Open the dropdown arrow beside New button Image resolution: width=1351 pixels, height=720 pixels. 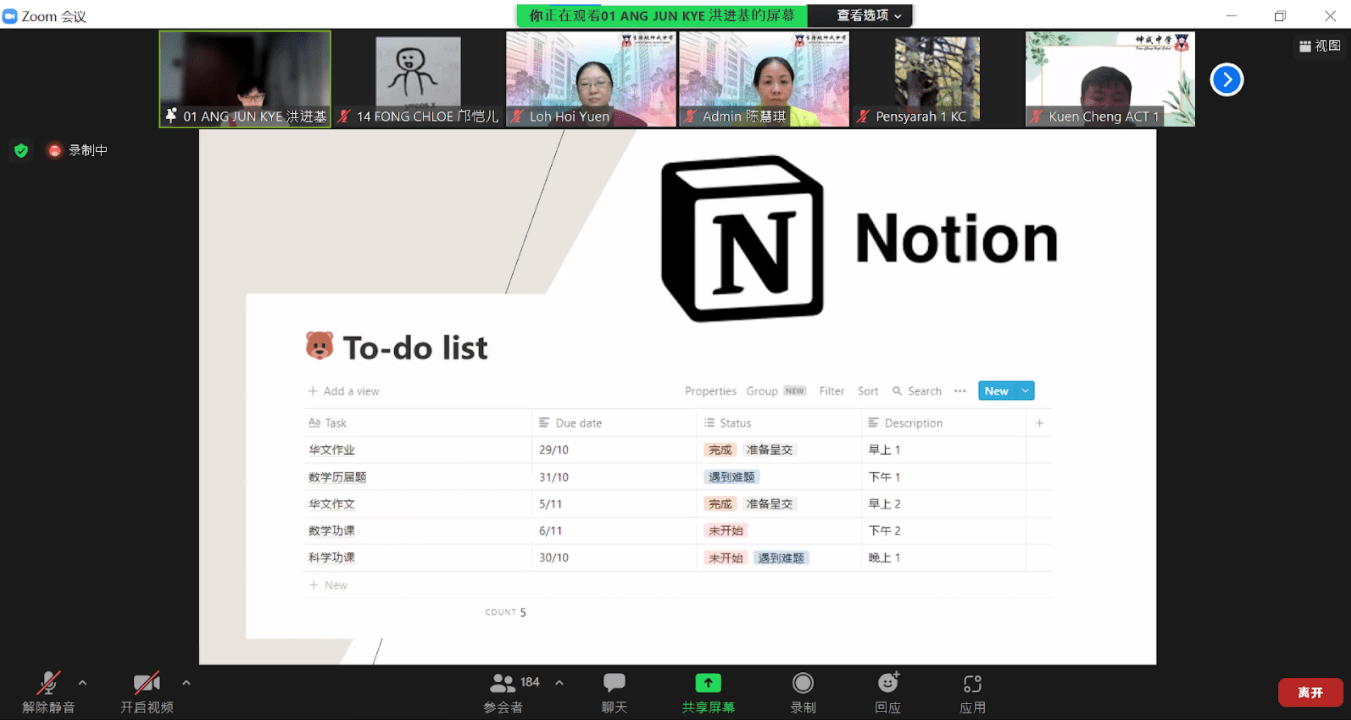coord(1025,391)
